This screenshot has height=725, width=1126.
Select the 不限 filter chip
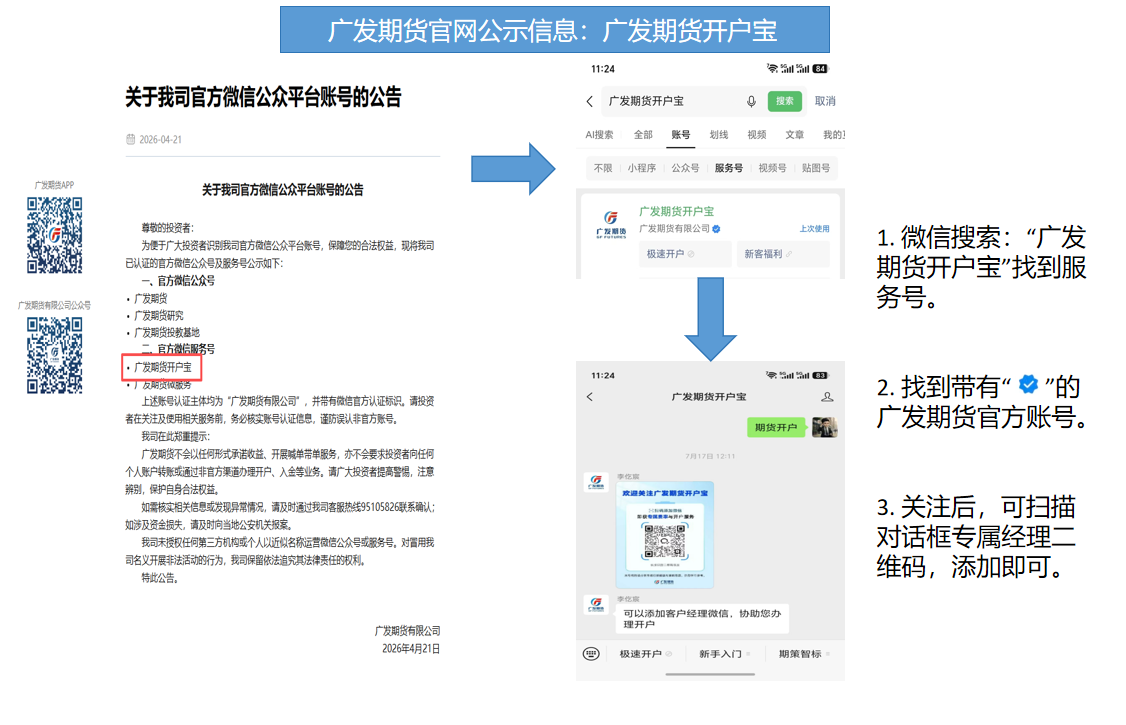click(603, 168)
